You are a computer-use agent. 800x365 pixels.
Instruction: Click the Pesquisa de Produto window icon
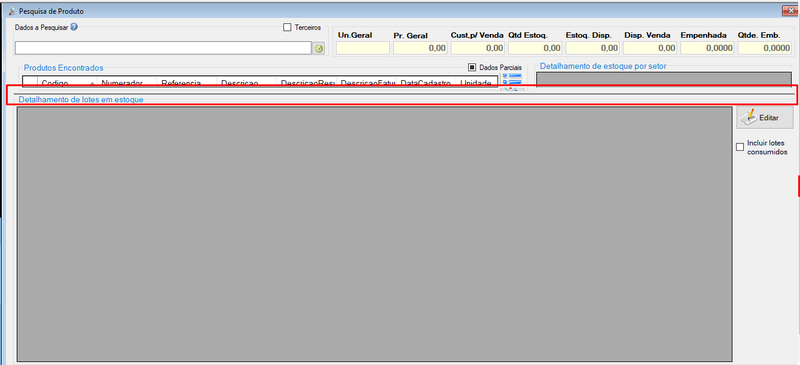pyautogui.click(x=12, y=11)
